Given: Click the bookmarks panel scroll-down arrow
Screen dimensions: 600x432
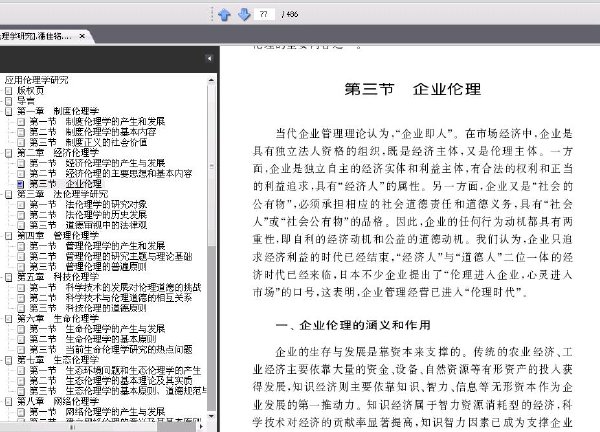Looking at the screenshot, I should [211, 416].
